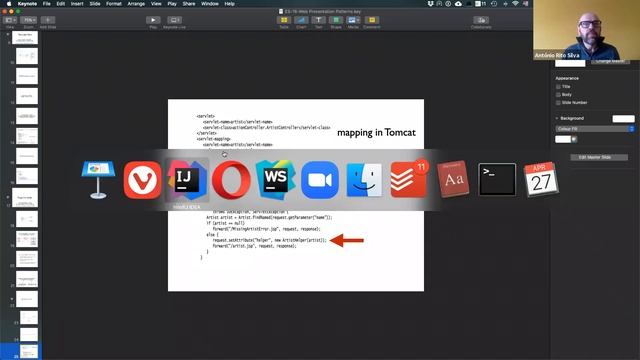Collapse the Background section disclosure triangle
This screenshot has width=640, height=360.
(557, 118)
